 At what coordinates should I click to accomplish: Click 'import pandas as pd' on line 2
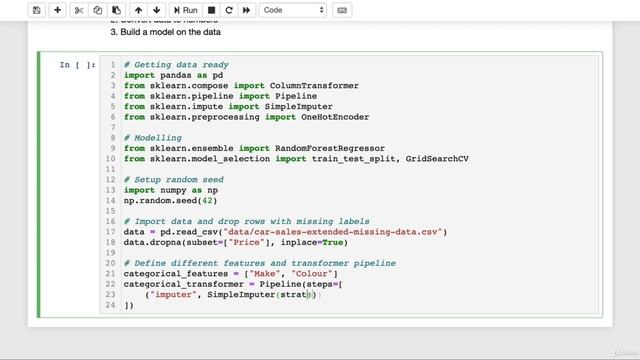[x=173, y=76]
